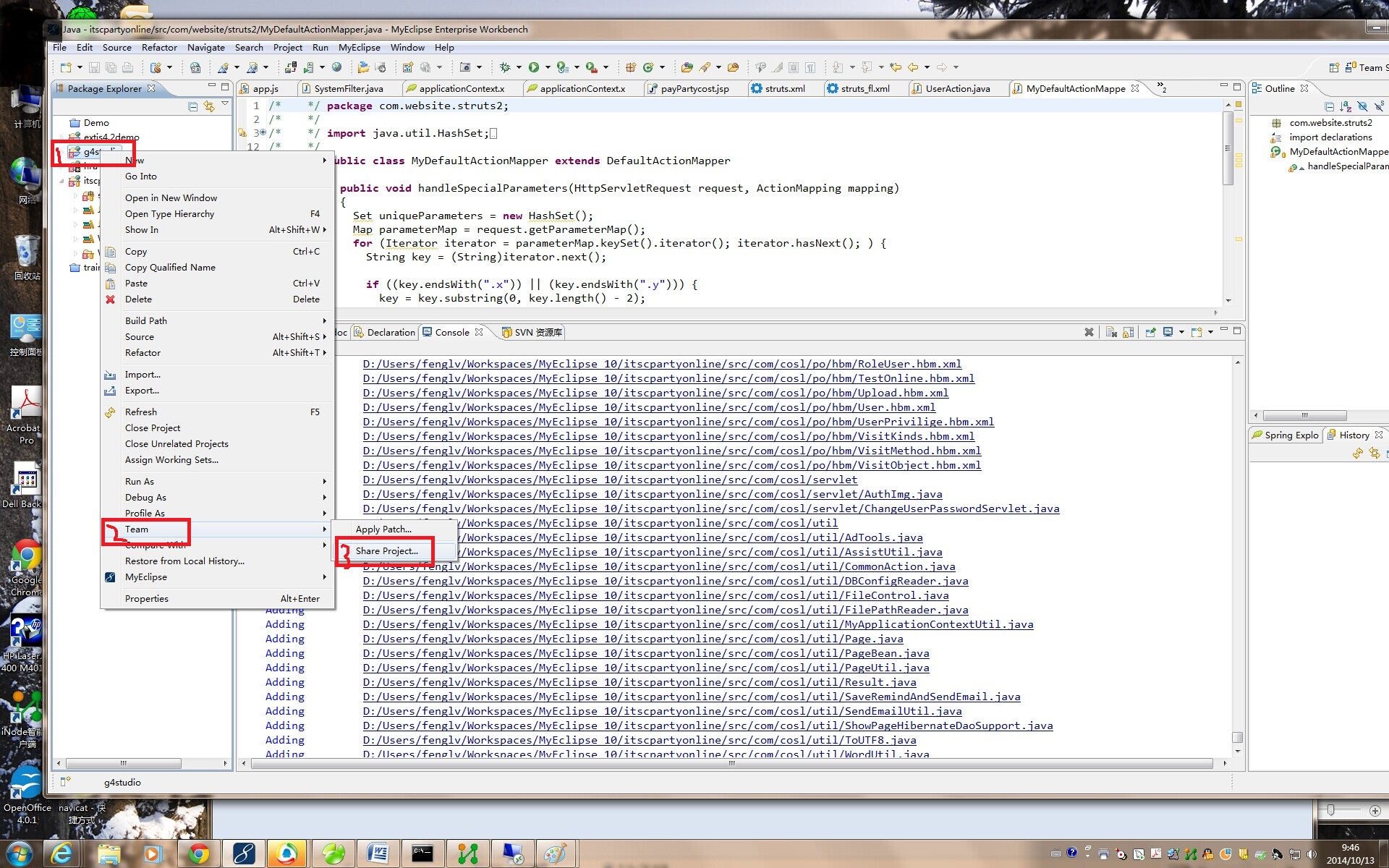Open the Refactor menu in menu bar
This screenshot has width=1389, height=868.
[159, 47]
